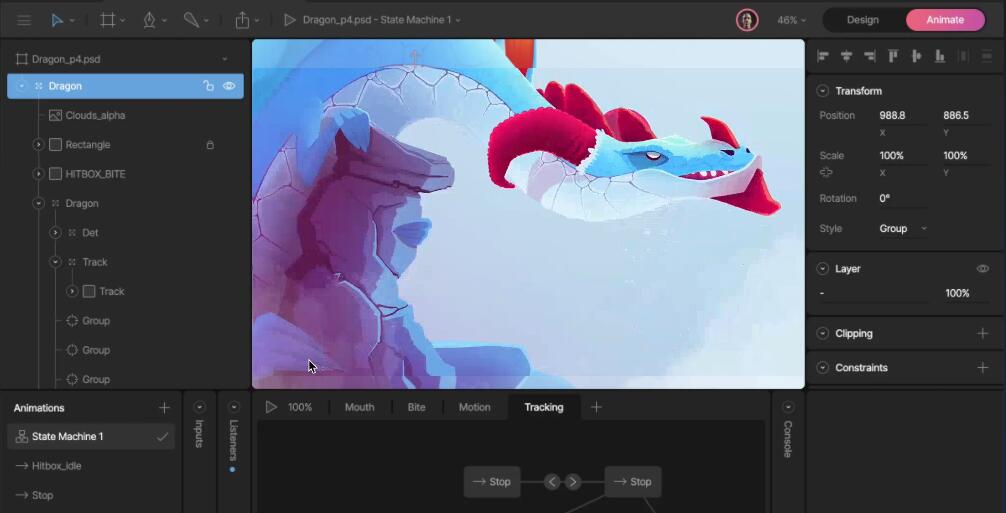Click the align horizontal centers icon
Viewport: 1006px width, 513px height.
click(x=846, y=56)
